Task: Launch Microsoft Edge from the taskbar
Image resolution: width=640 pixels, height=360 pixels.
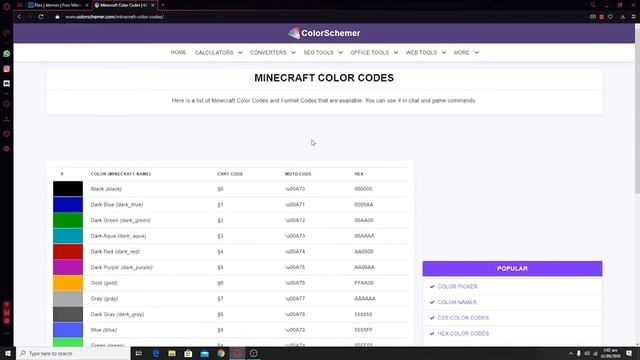Action: click(x=156, y=353)
